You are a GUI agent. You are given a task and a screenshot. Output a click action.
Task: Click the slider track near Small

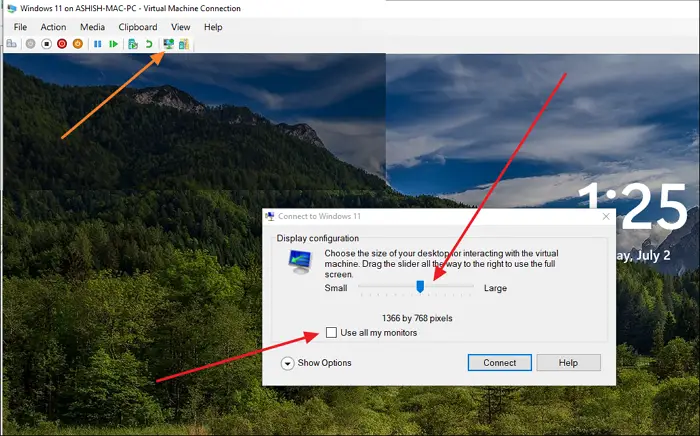point(365,286)
